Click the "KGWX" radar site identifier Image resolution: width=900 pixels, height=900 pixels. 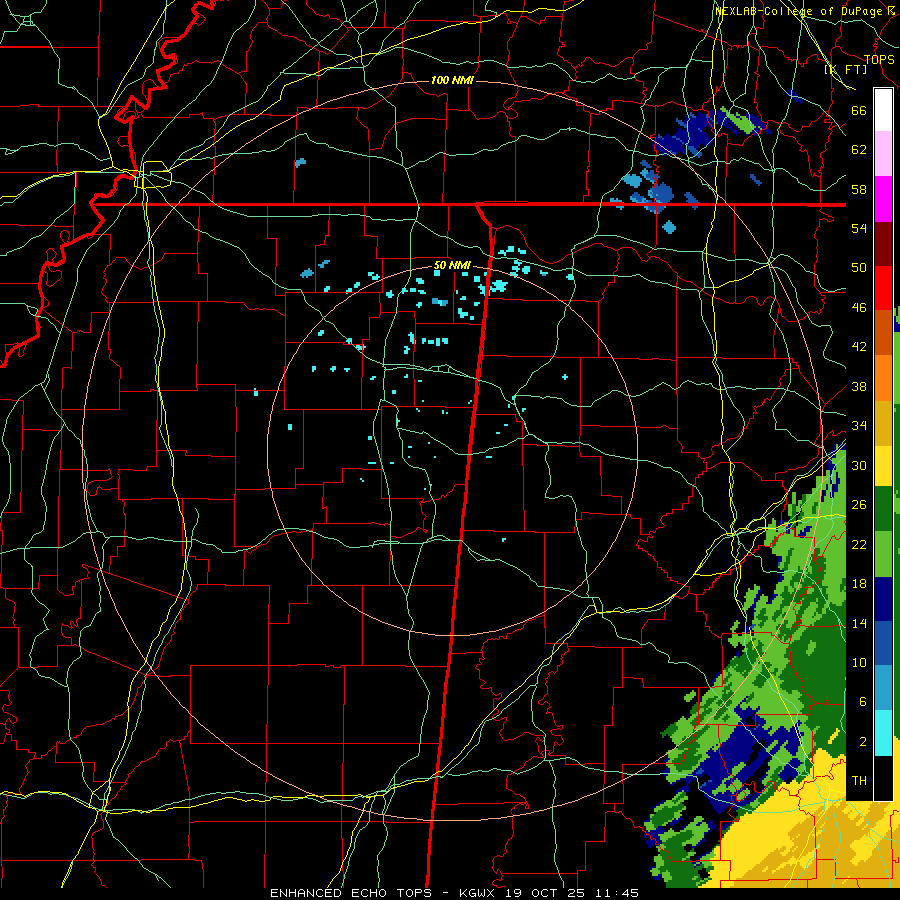click(476, 893)
